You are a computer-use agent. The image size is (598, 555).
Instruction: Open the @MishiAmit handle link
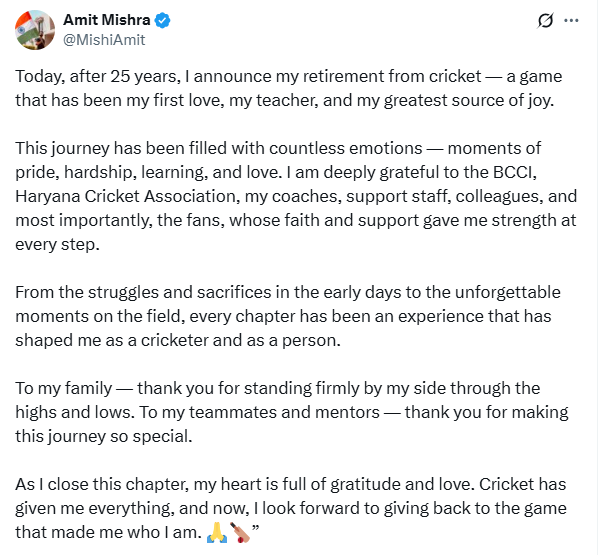coord(104,40)
